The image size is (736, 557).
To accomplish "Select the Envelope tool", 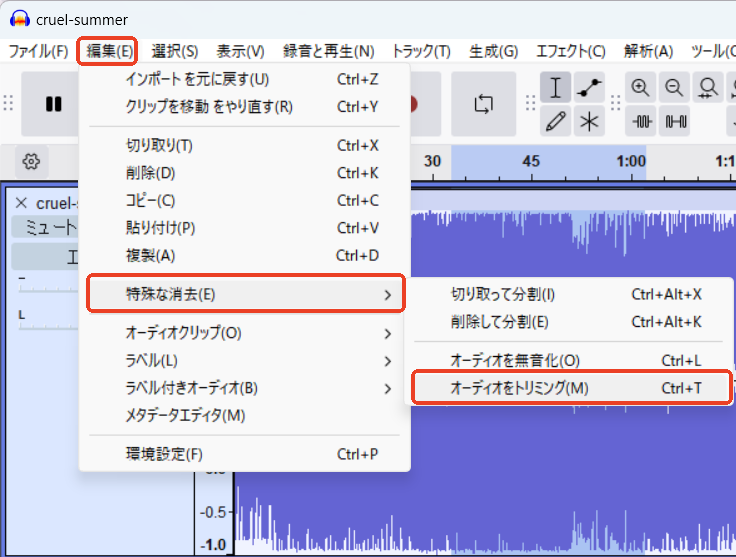I will click(589, 88).
